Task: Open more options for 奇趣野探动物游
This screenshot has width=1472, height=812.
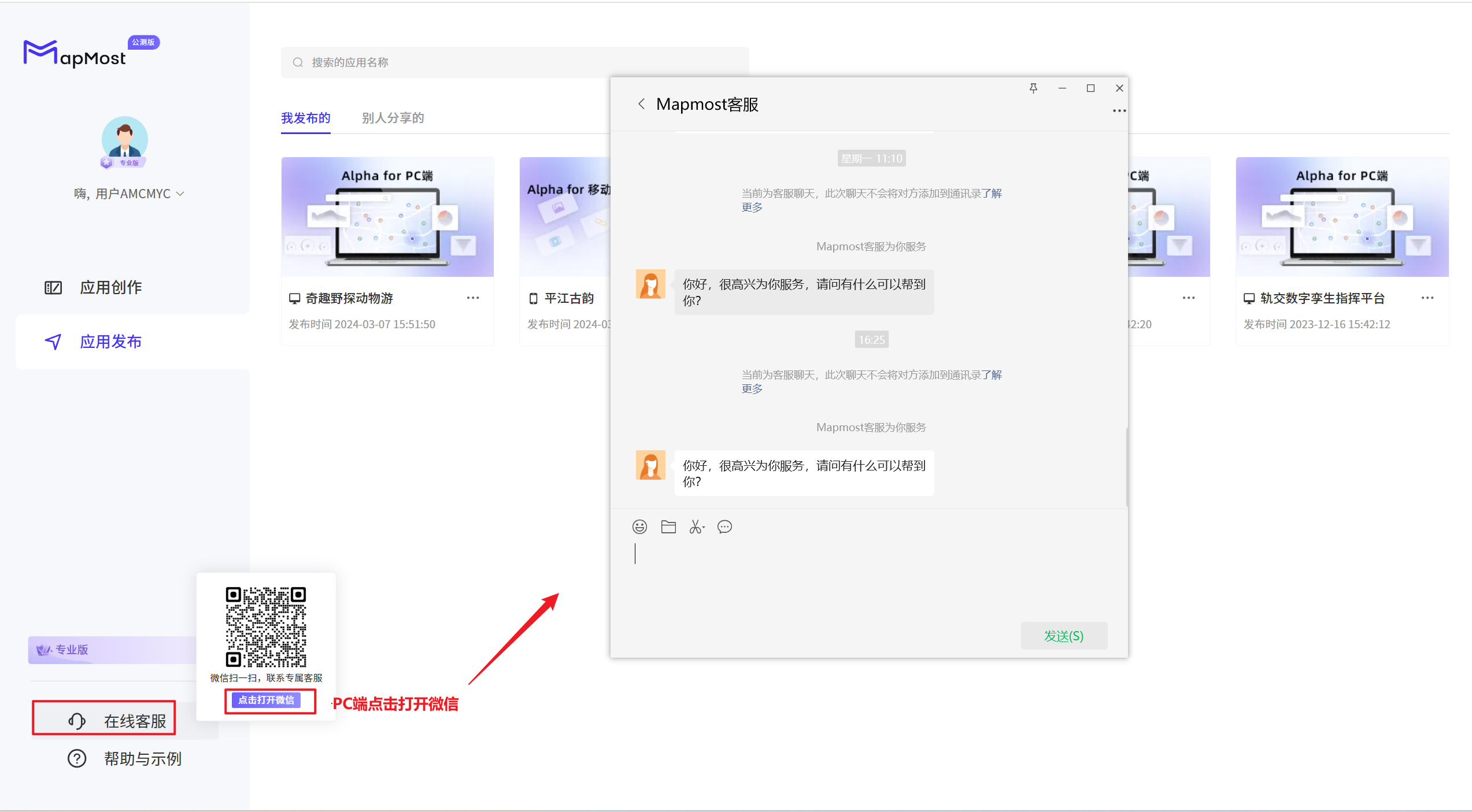Action: (x=473, y=298)
